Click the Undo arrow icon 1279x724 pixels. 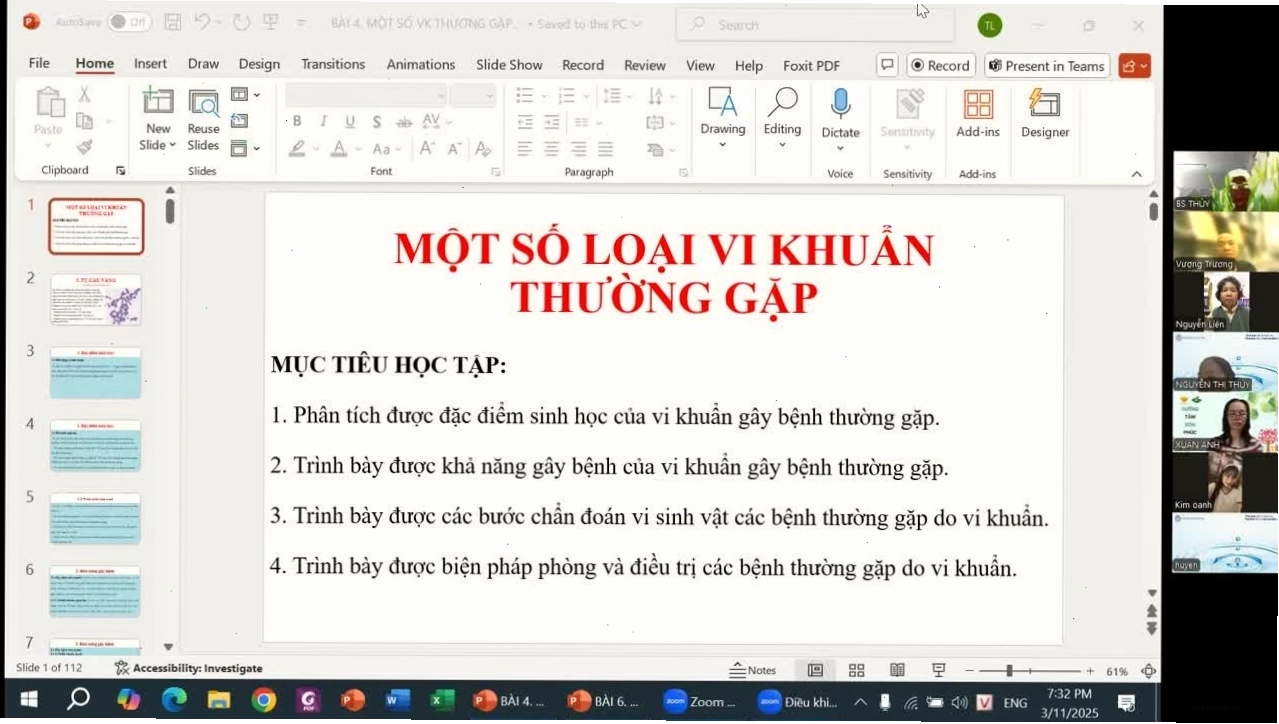tap(203, 22)
